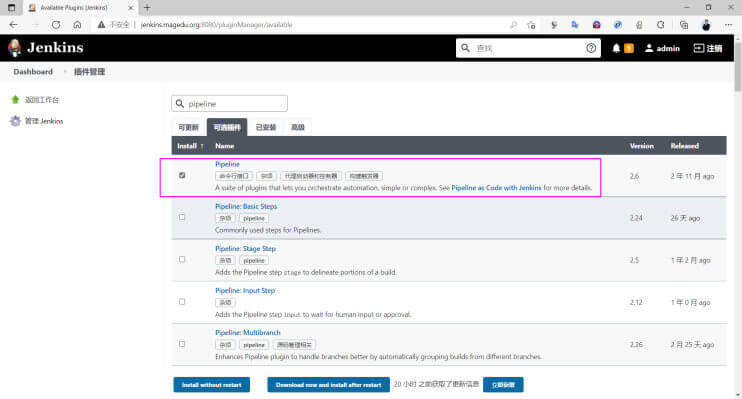Image resolution: width=742 pixels, height=399 pixels.
Task: Click magnifier icon in plugin filter box
Action: 180,103
